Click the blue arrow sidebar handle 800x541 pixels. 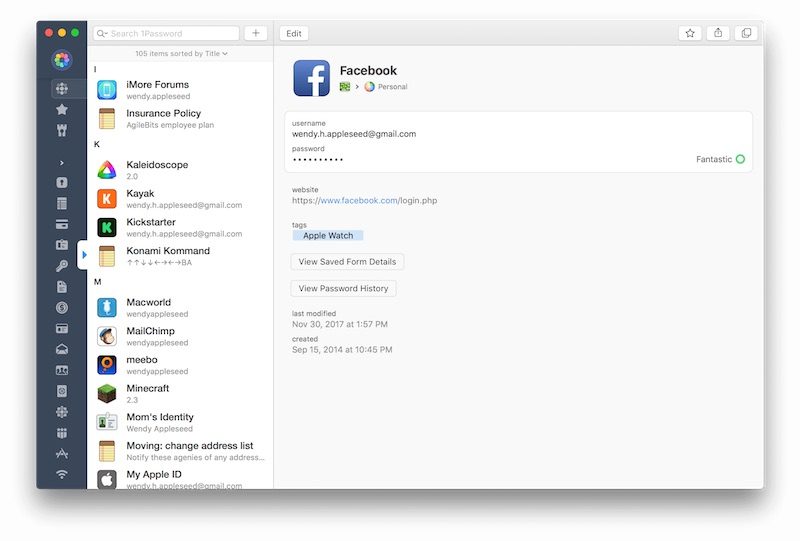[83, 254]
